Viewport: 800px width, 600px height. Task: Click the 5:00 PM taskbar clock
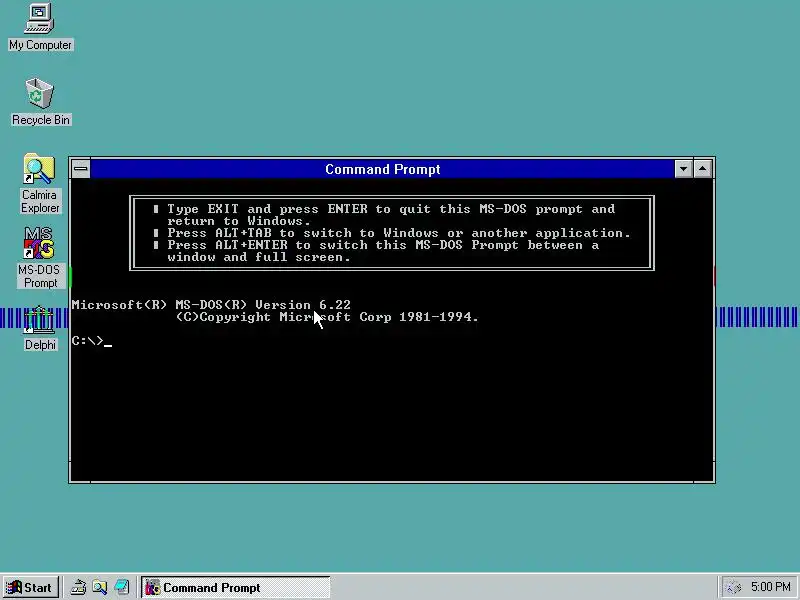click(770, 587)
